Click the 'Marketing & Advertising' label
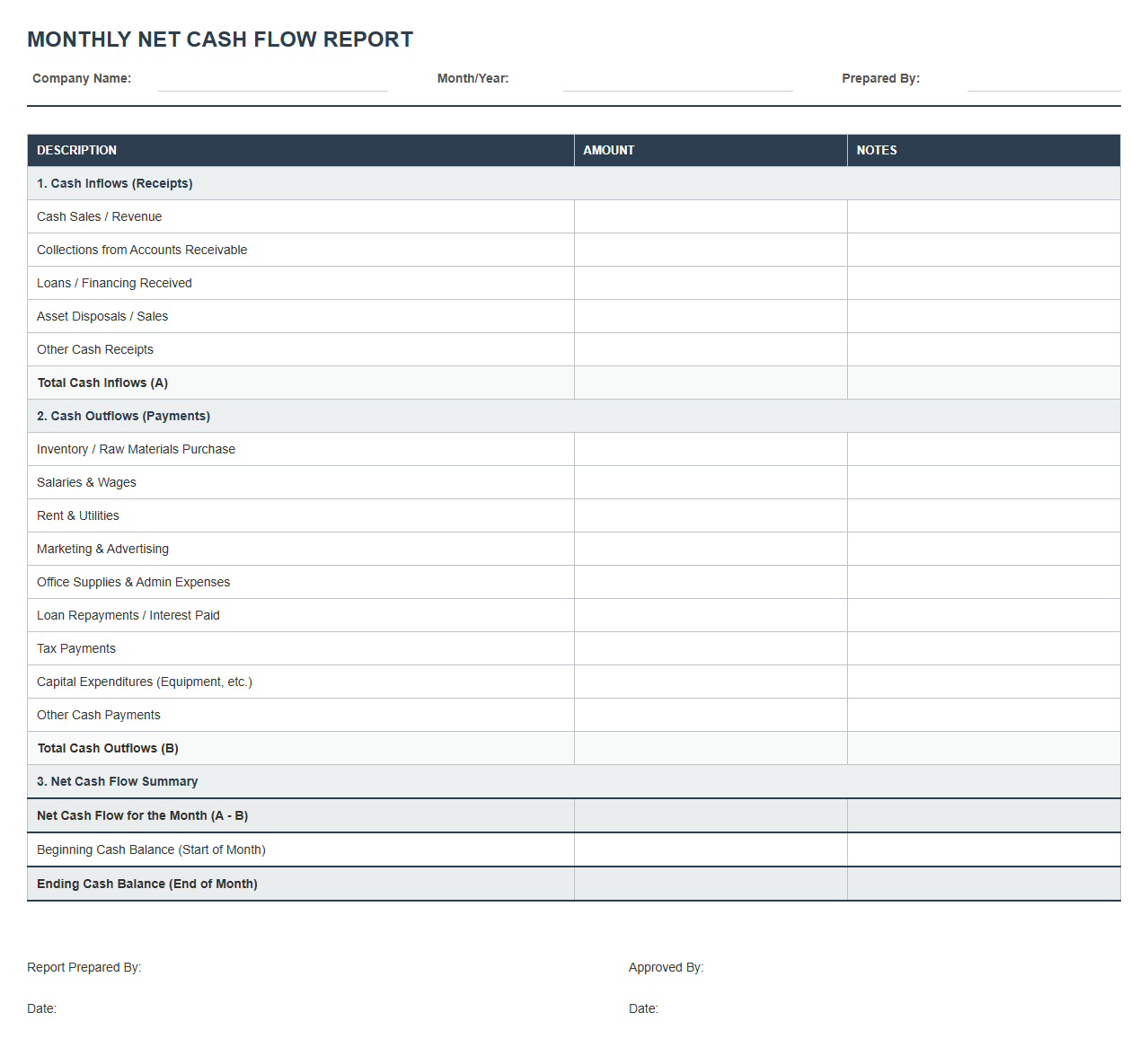The height and width of the screenshot is (1056, 1148). tap(102, 549)
